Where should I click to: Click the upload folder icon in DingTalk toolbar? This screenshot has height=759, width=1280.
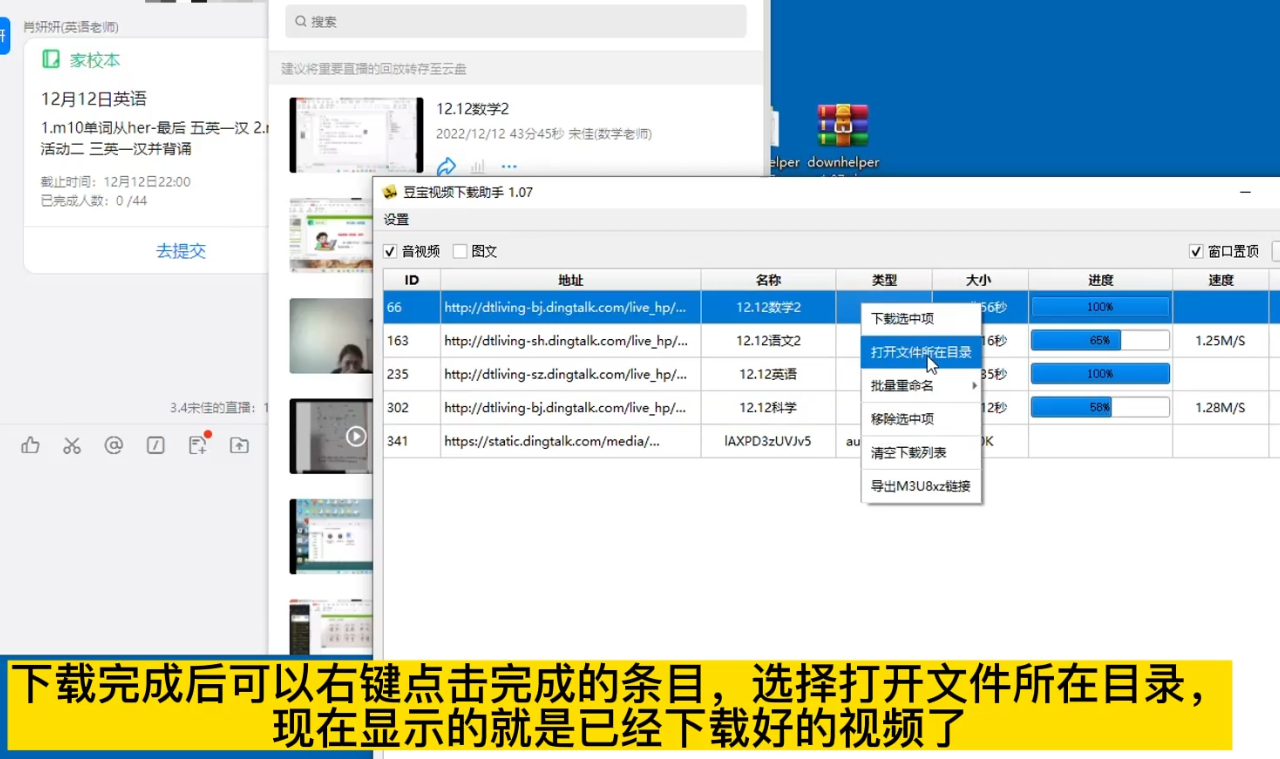click(240, 446)
